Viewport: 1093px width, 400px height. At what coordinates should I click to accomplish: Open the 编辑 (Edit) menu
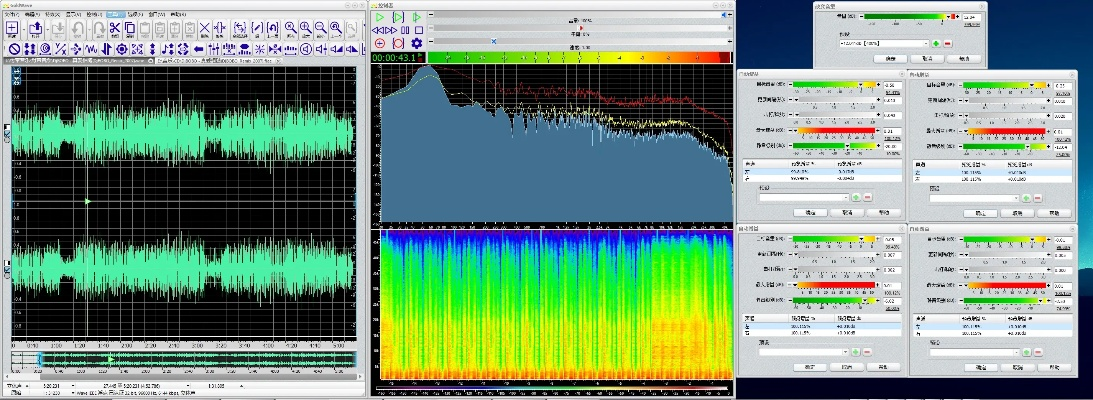pos(30,16)
